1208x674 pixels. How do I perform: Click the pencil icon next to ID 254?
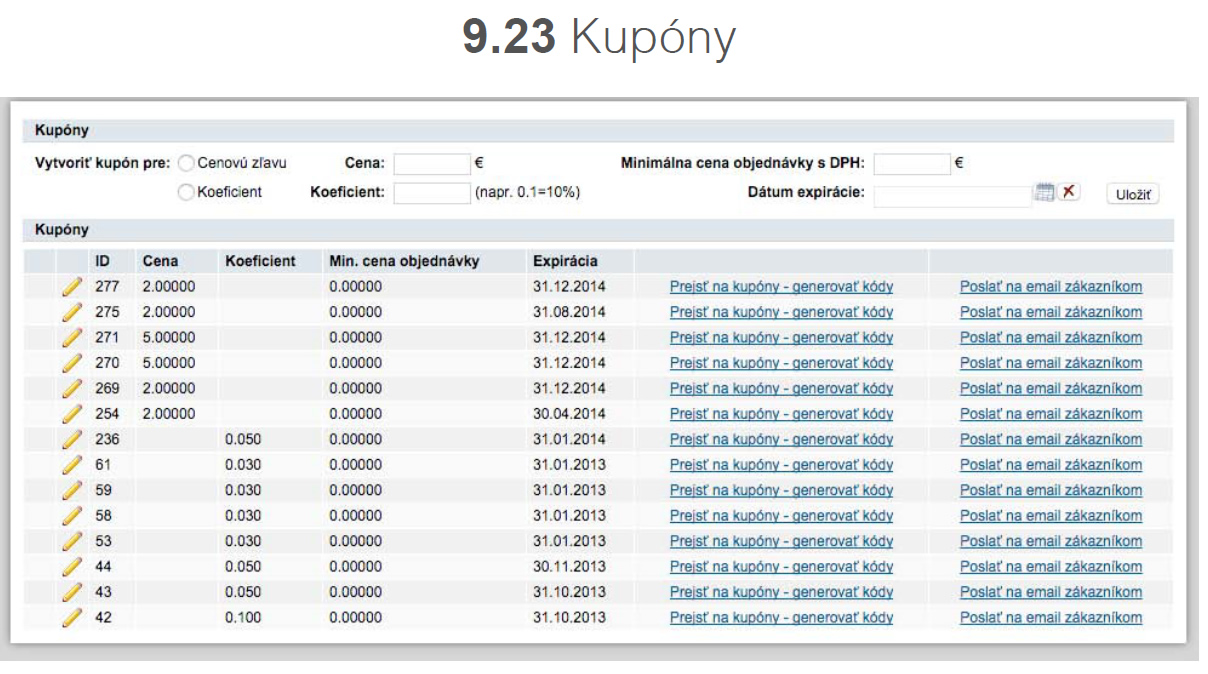[x=71, y=414]
